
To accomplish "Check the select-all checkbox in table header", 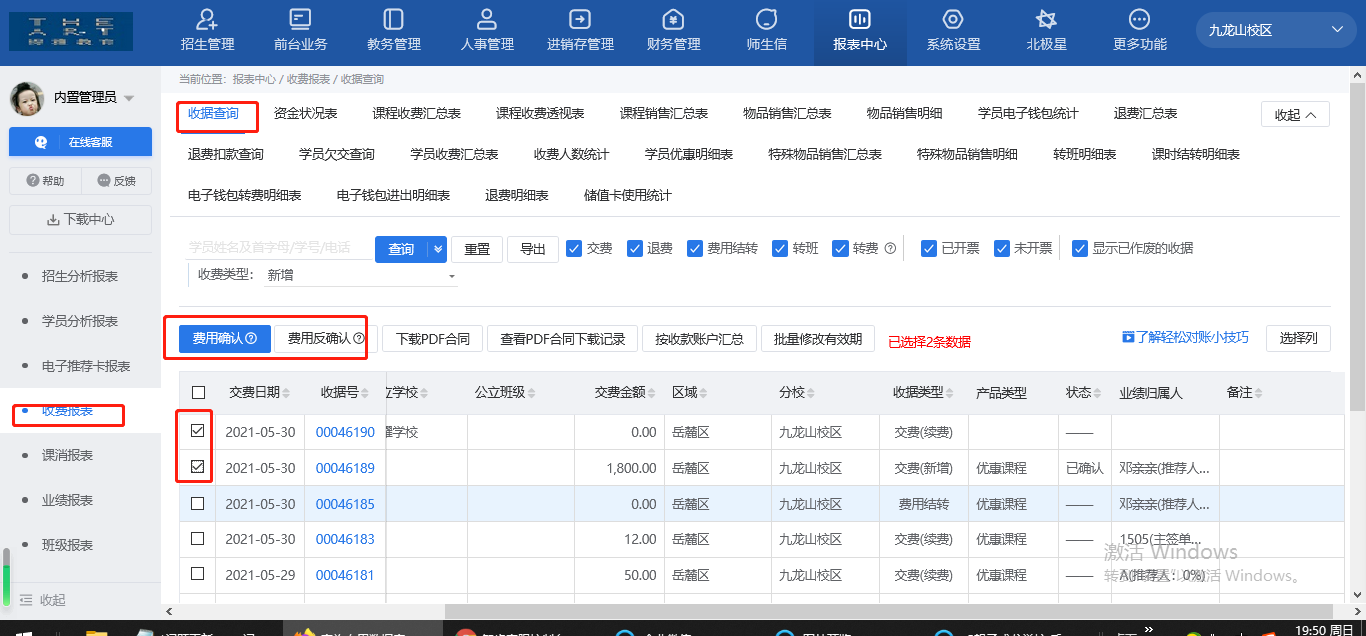I will click(198, 393).
